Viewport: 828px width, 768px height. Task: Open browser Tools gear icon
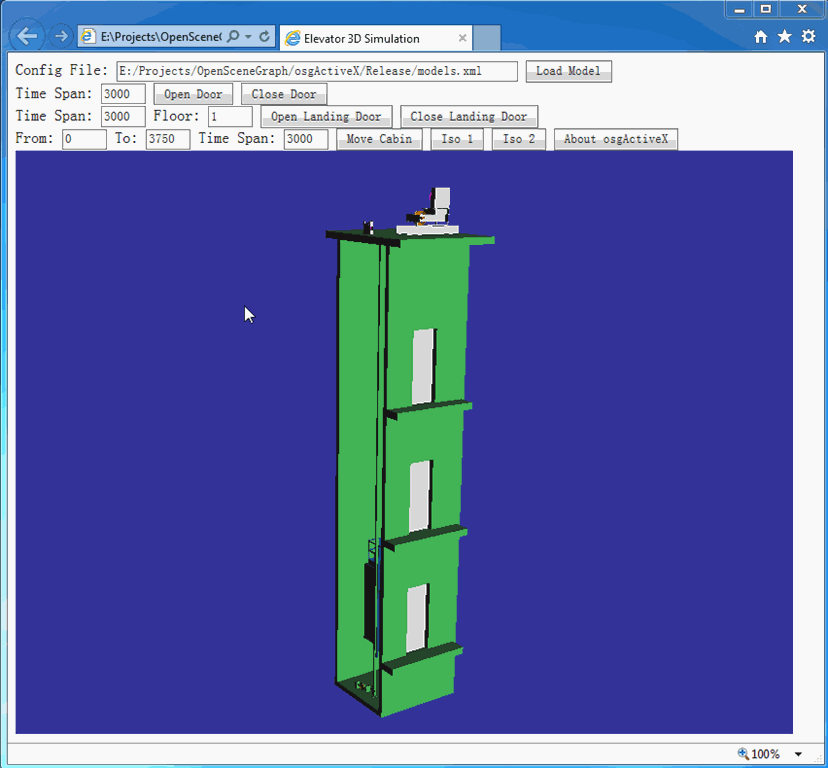pyautogui.click(x=808, y=36)
